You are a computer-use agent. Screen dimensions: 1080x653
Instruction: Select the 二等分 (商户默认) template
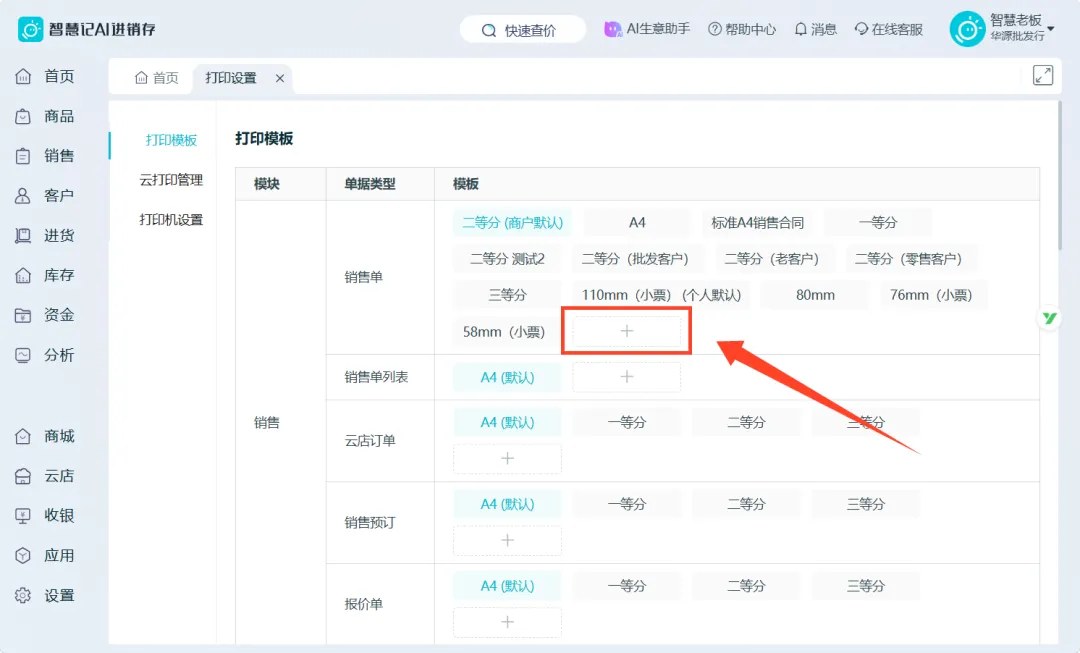512,222
